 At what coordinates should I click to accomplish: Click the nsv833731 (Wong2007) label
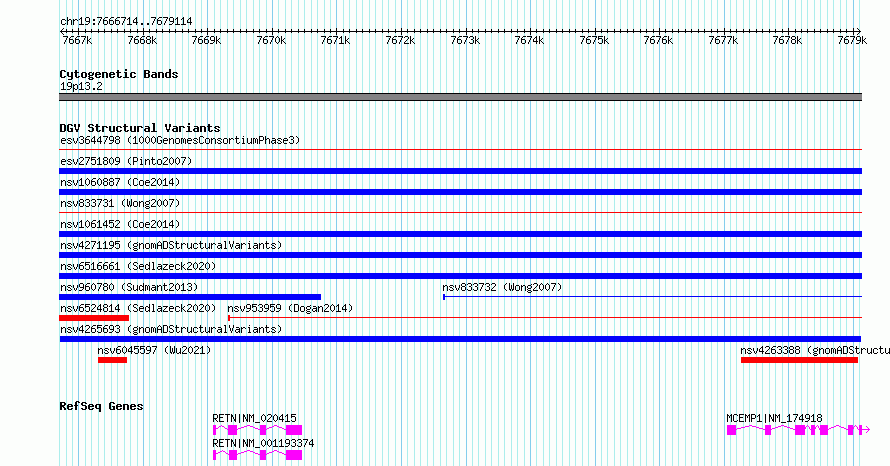[x=120, y=203]
